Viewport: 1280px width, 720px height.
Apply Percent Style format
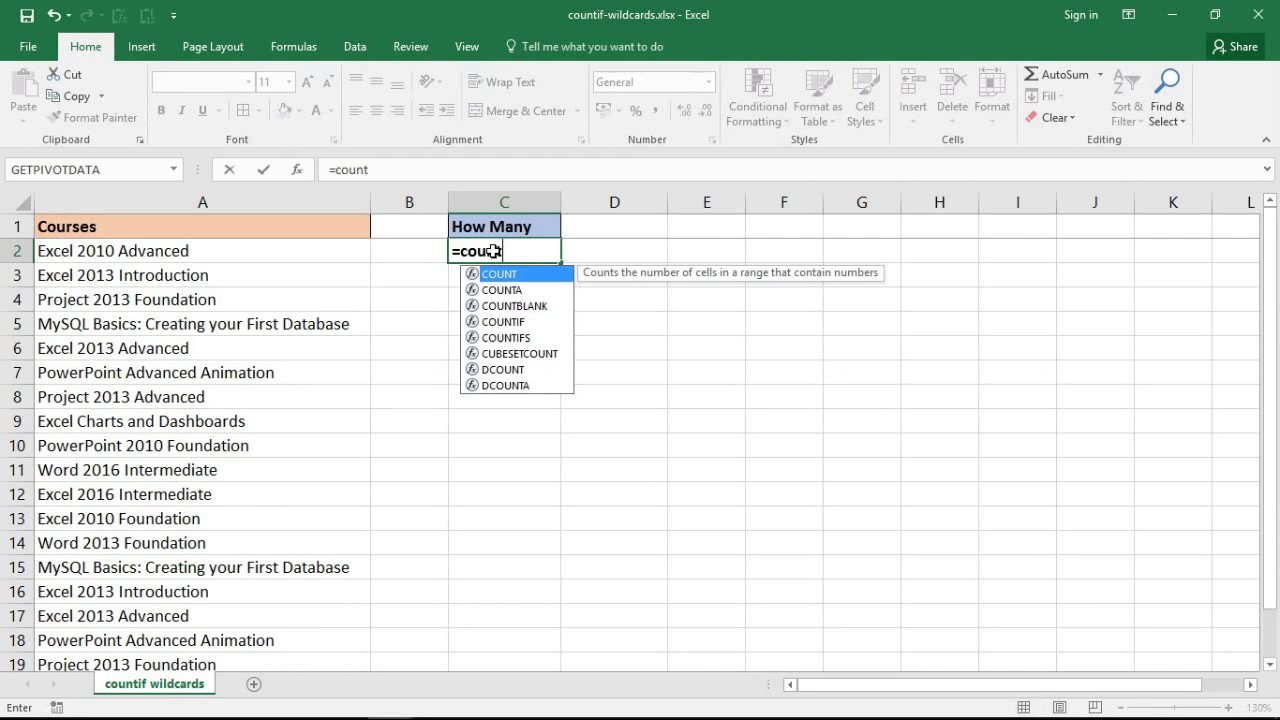point(635,111)
